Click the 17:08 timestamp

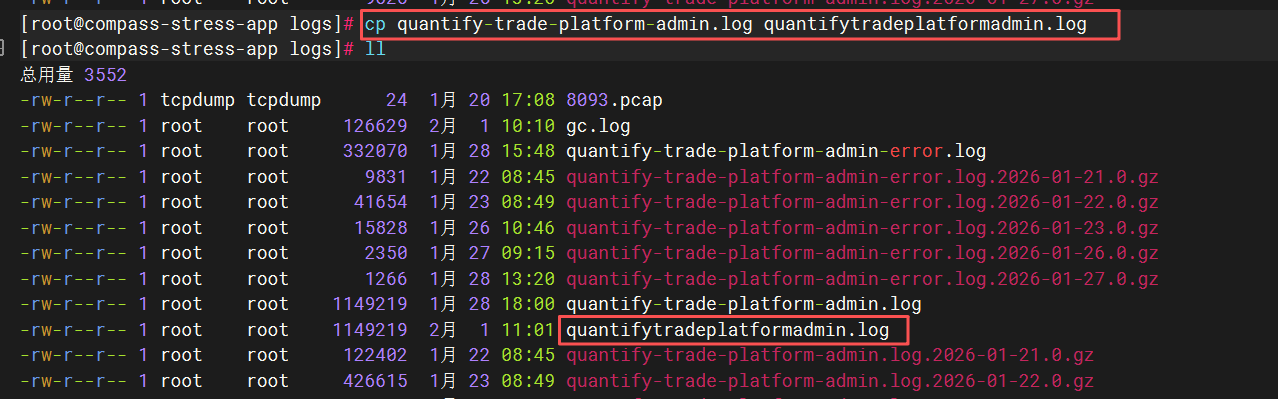pyautogui.click(x=527, y=100)
